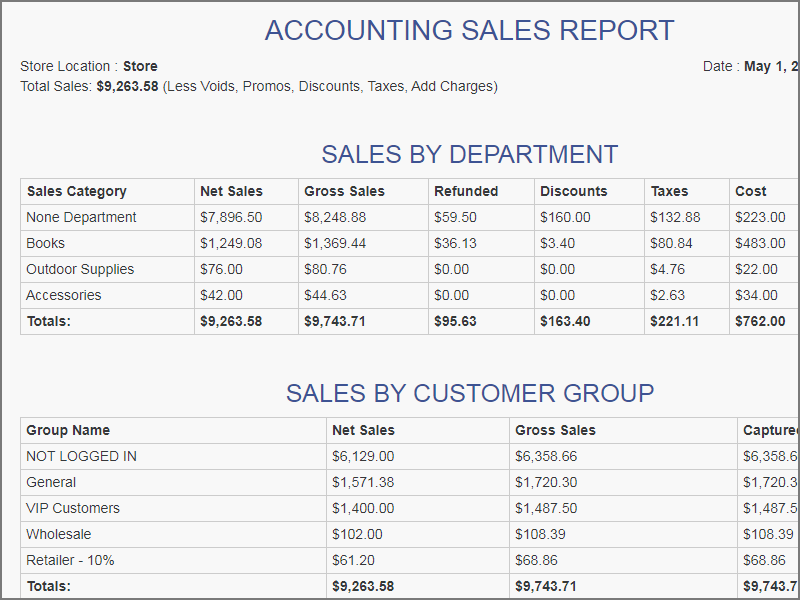Click the Books department row label
The image size is (800, 600).
click(45, 243)
